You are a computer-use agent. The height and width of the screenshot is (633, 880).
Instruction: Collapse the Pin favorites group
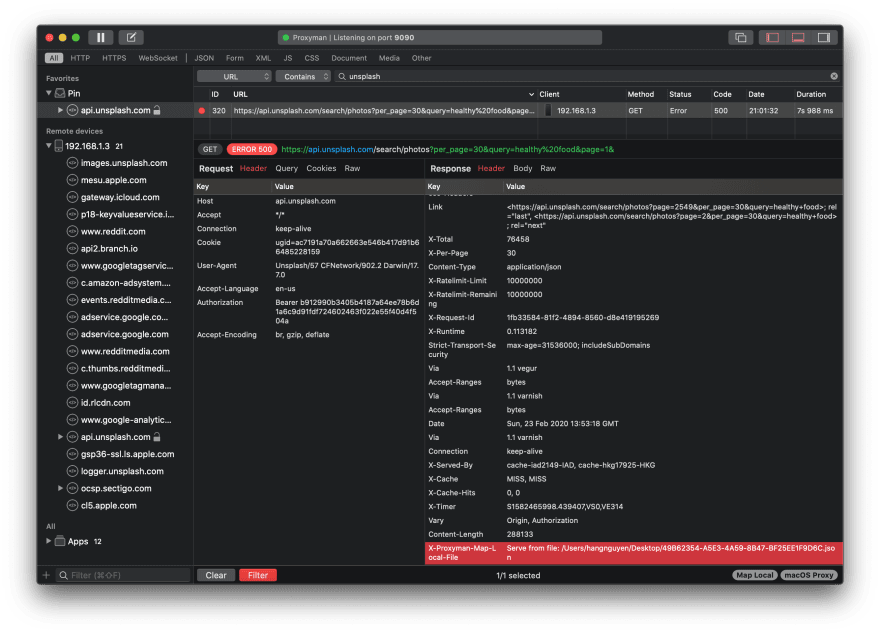coord(49,93)
